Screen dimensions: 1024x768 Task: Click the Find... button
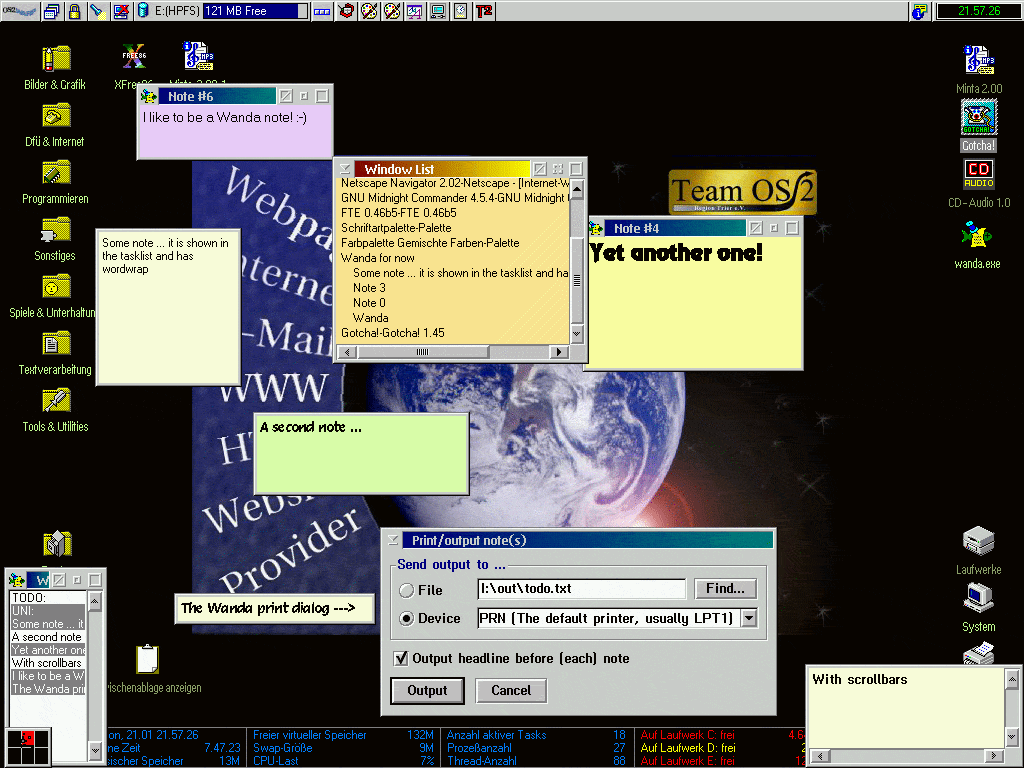[725, 588]
